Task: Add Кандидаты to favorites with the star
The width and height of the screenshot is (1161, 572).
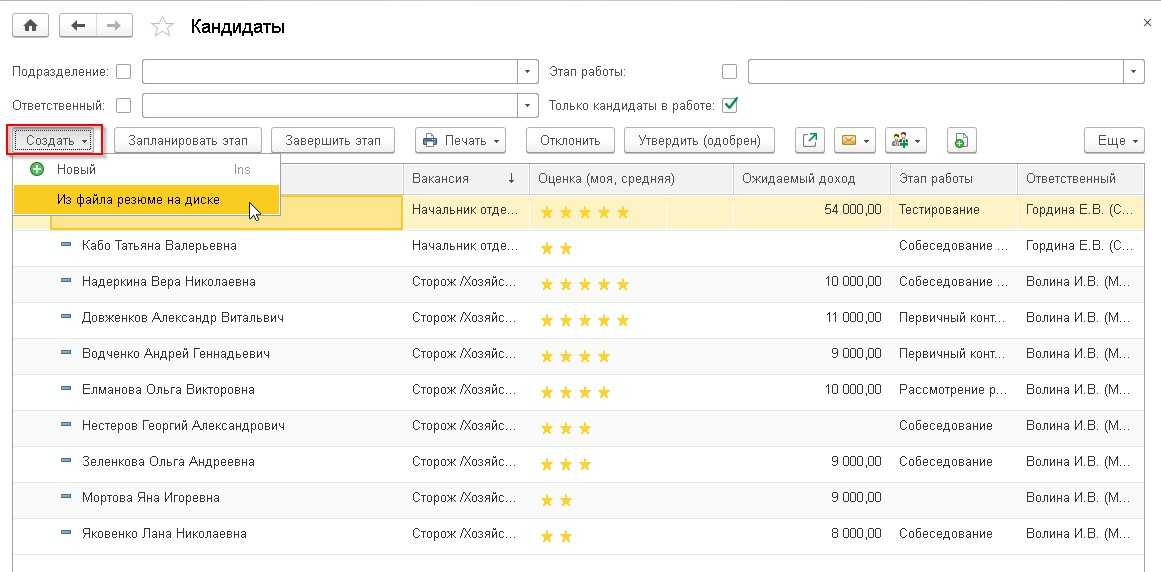Action: coord(162,28)
